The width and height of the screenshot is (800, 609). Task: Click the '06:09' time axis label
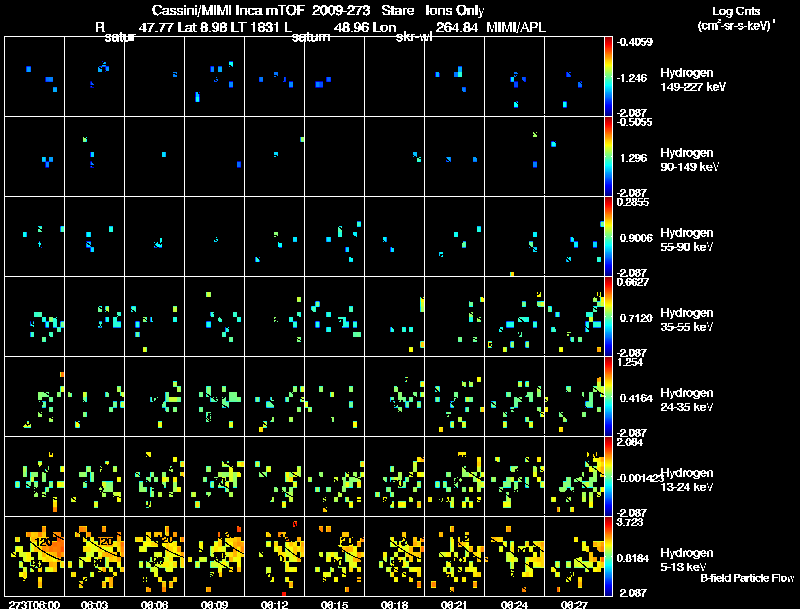[214, 604]
